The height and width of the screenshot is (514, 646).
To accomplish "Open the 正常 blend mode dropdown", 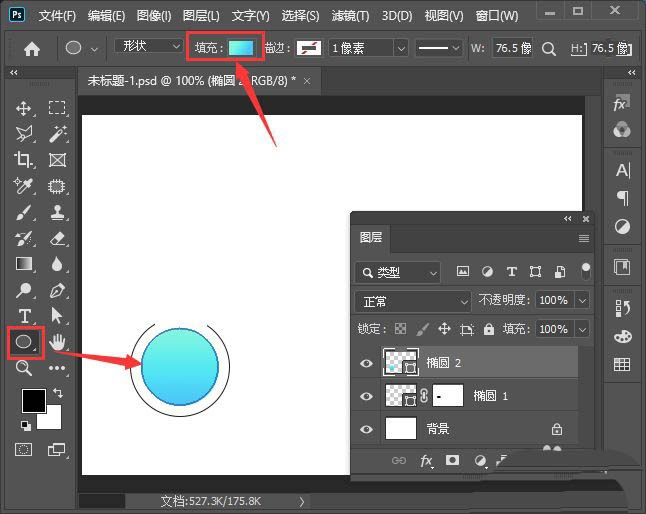I will 412,301.
